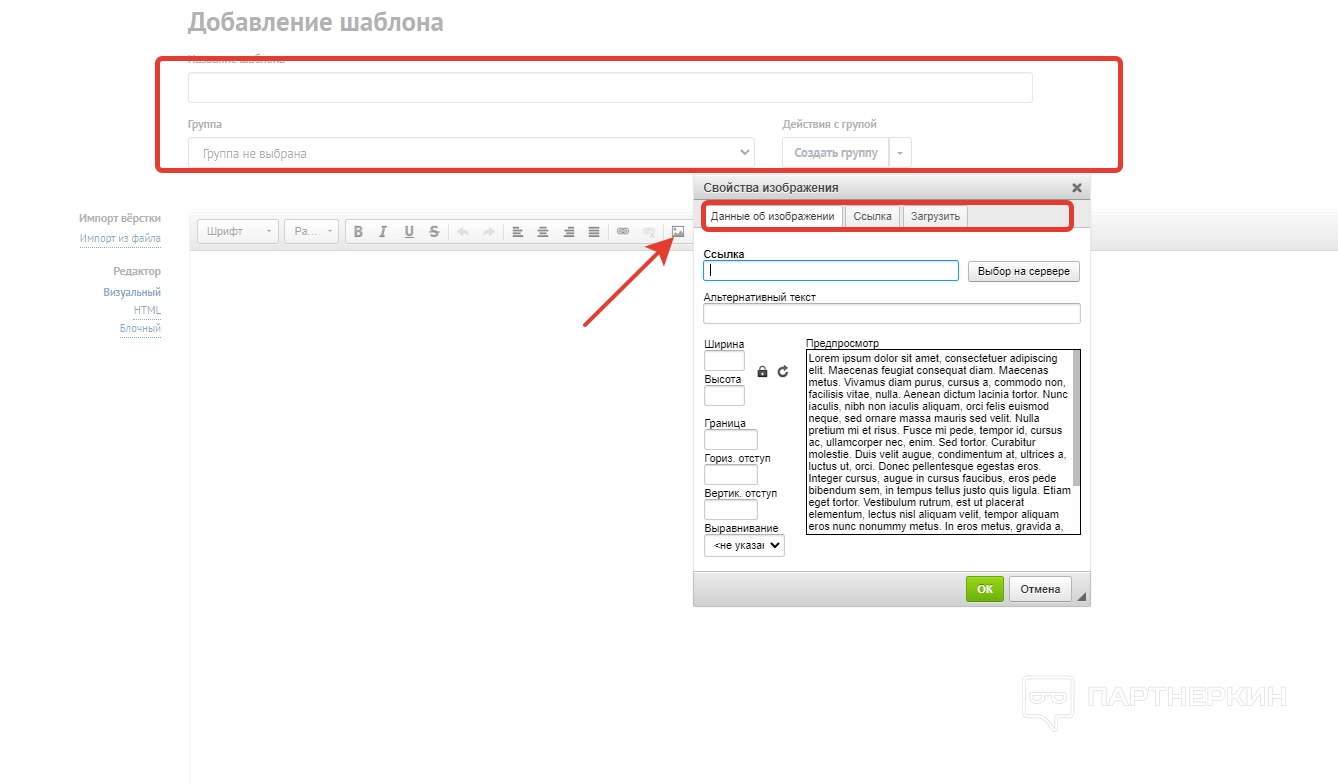Select the HTML editor mode

click(x=147, y=310)
